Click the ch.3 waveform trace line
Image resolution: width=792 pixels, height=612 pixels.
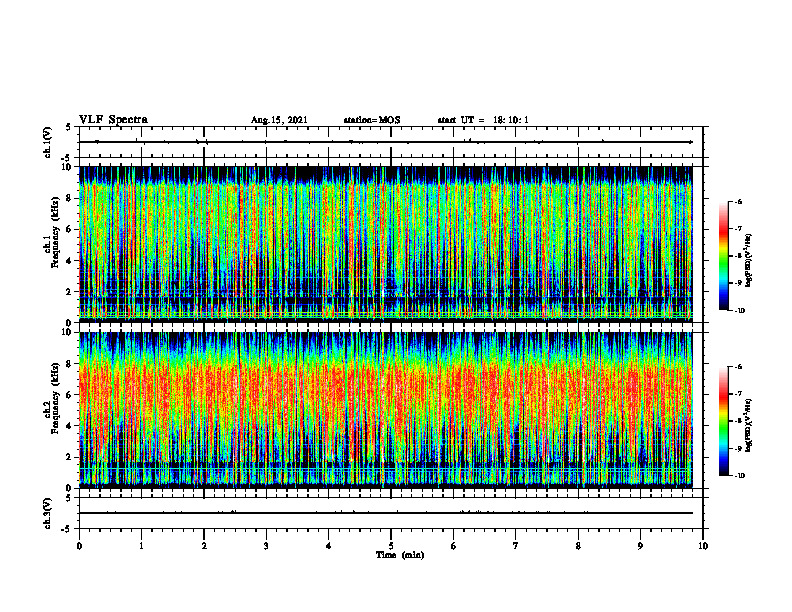[386, 513]
